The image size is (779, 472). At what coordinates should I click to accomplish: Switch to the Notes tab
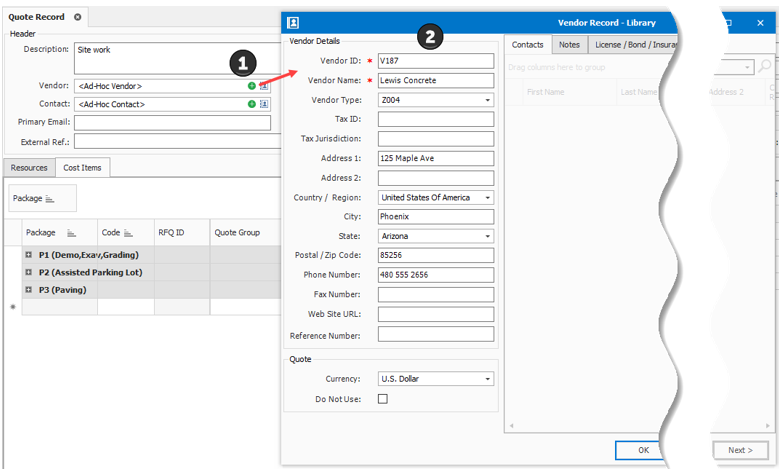coord(569,45)
